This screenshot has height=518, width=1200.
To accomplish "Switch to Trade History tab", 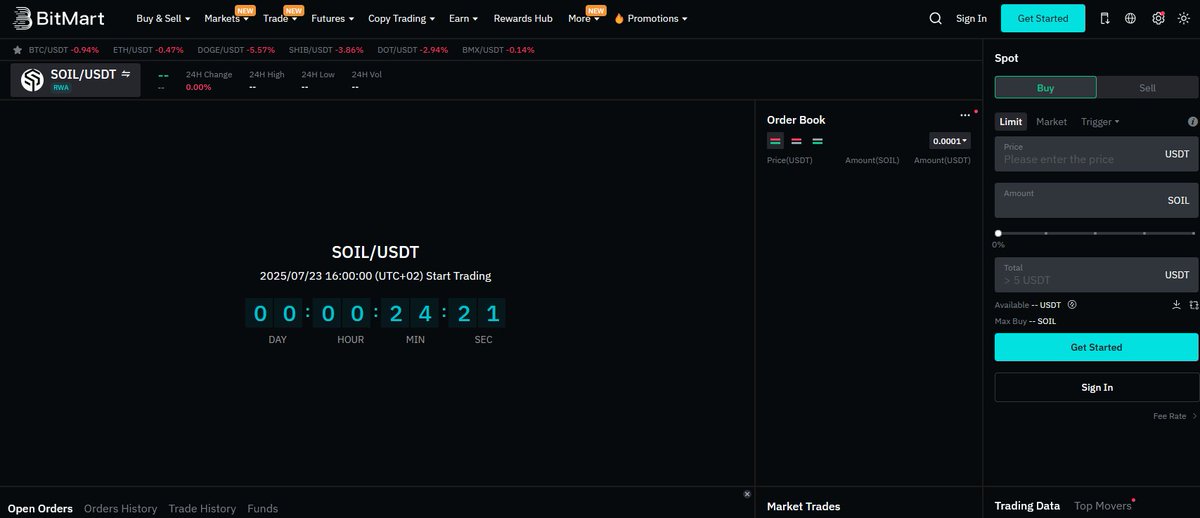I will tap(202, 508).
